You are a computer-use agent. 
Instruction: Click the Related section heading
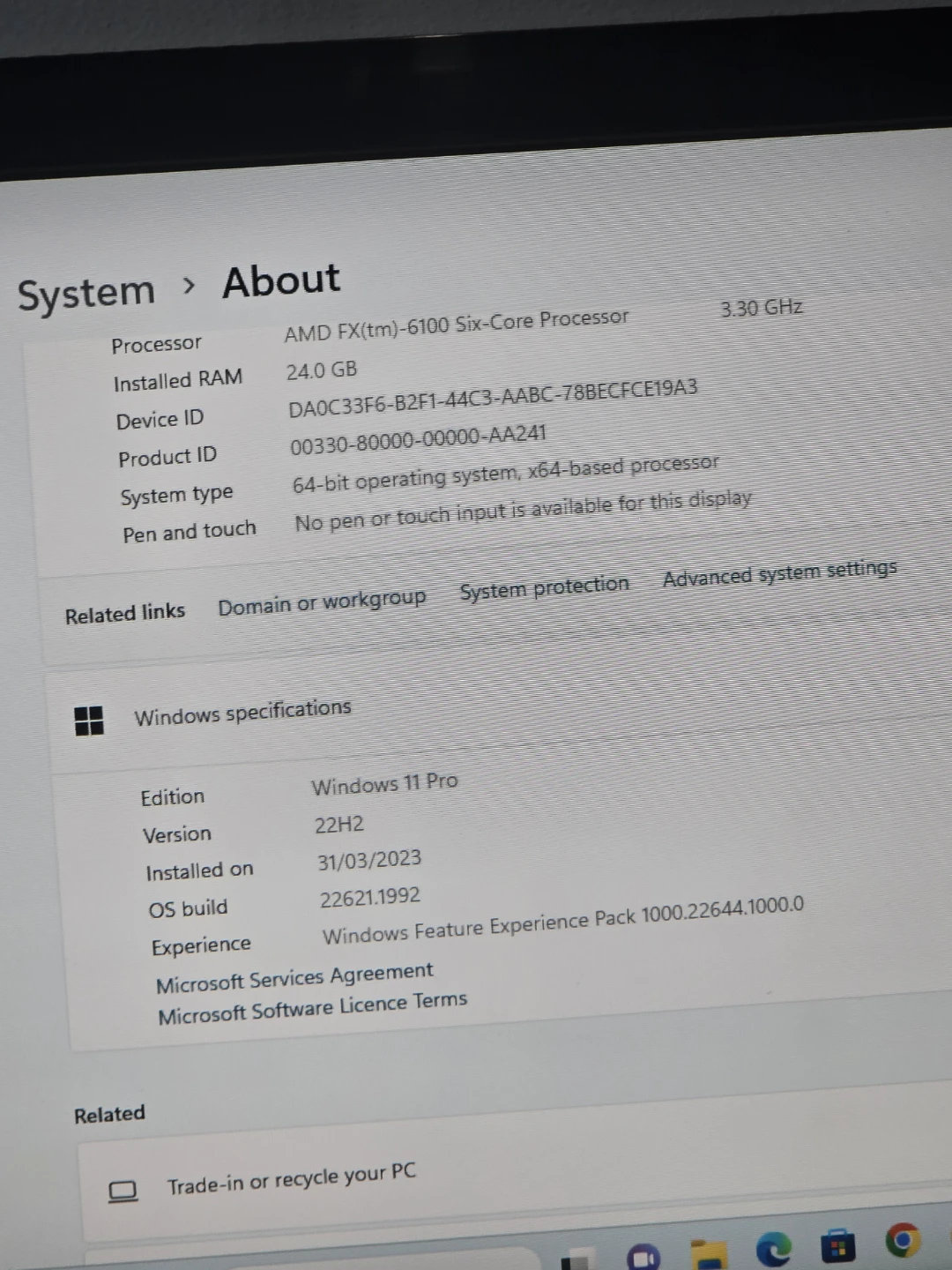(x=109, y=1114)
